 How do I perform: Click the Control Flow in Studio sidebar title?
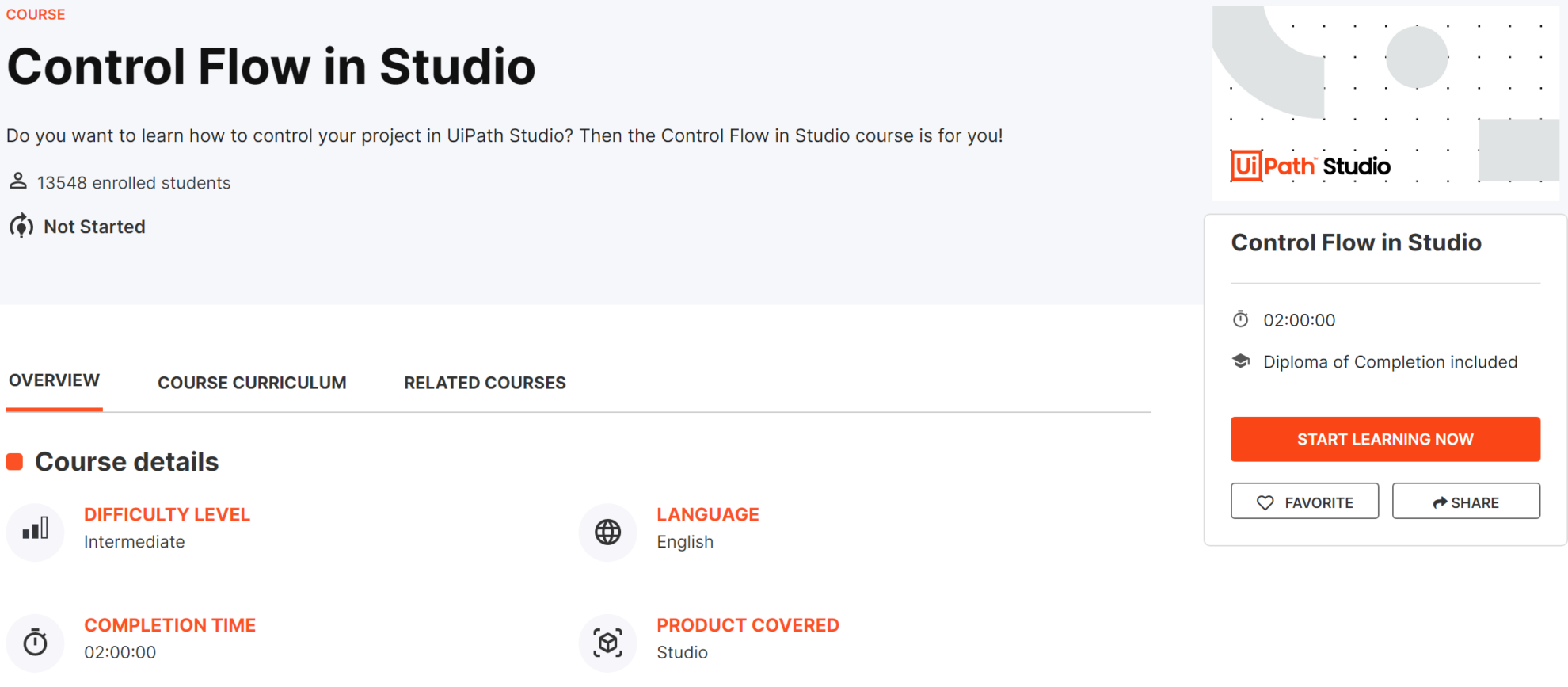tap(1356, 242)
